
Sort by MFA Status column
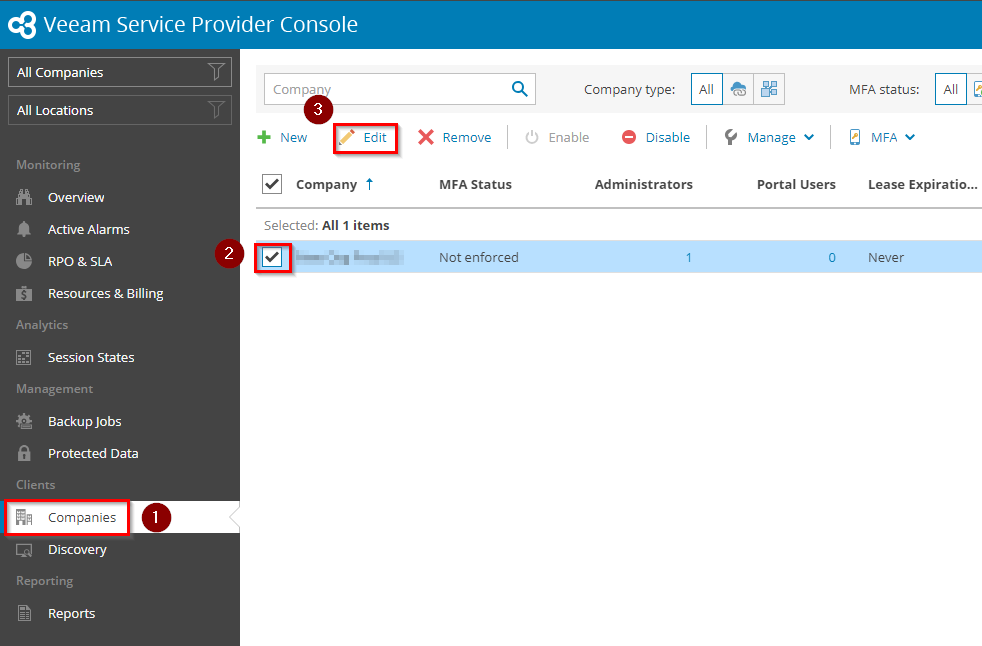475,184
